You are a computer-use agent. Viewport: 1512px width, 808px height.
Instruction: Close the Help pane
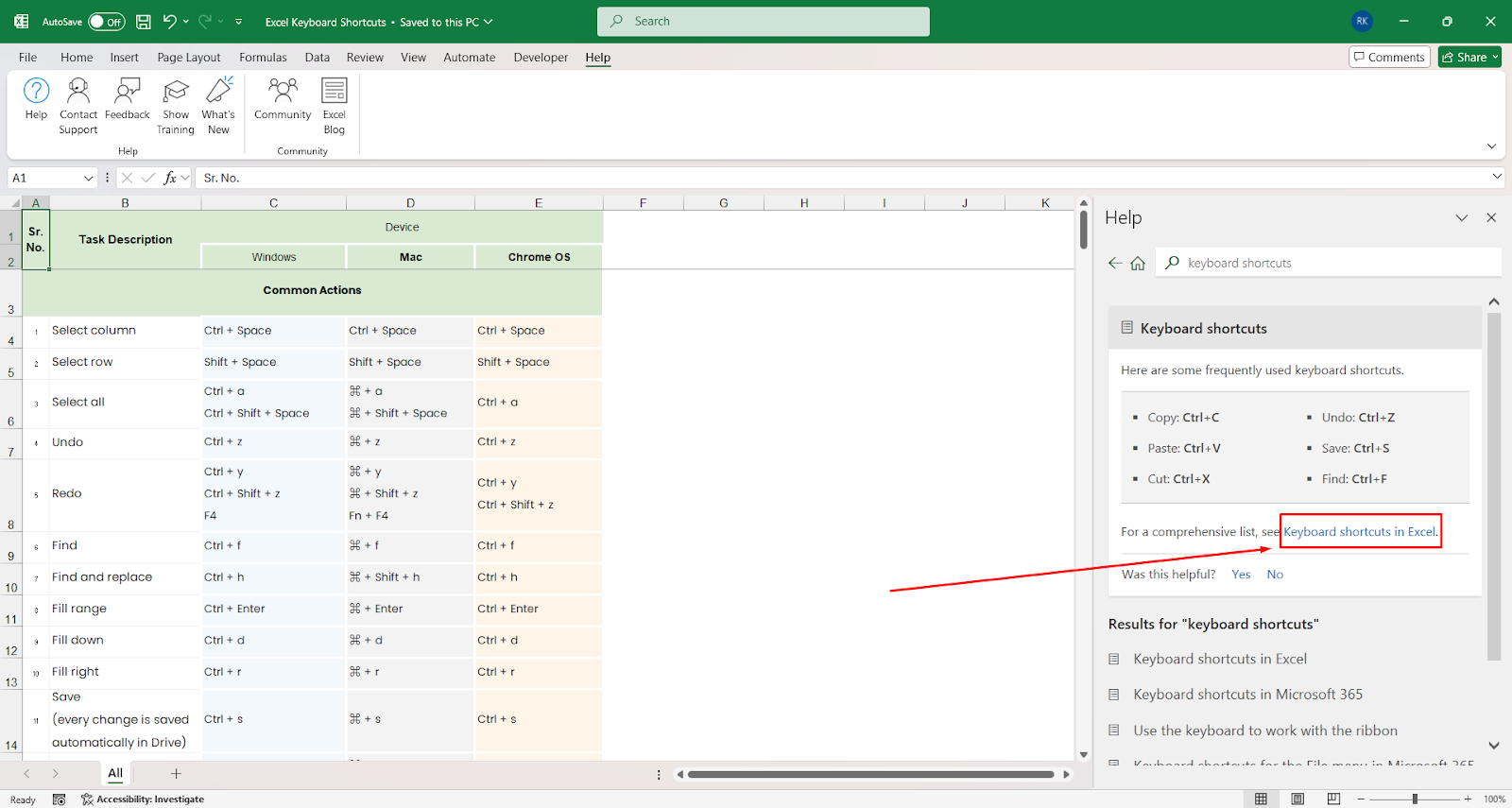(x=1491, y=217)
